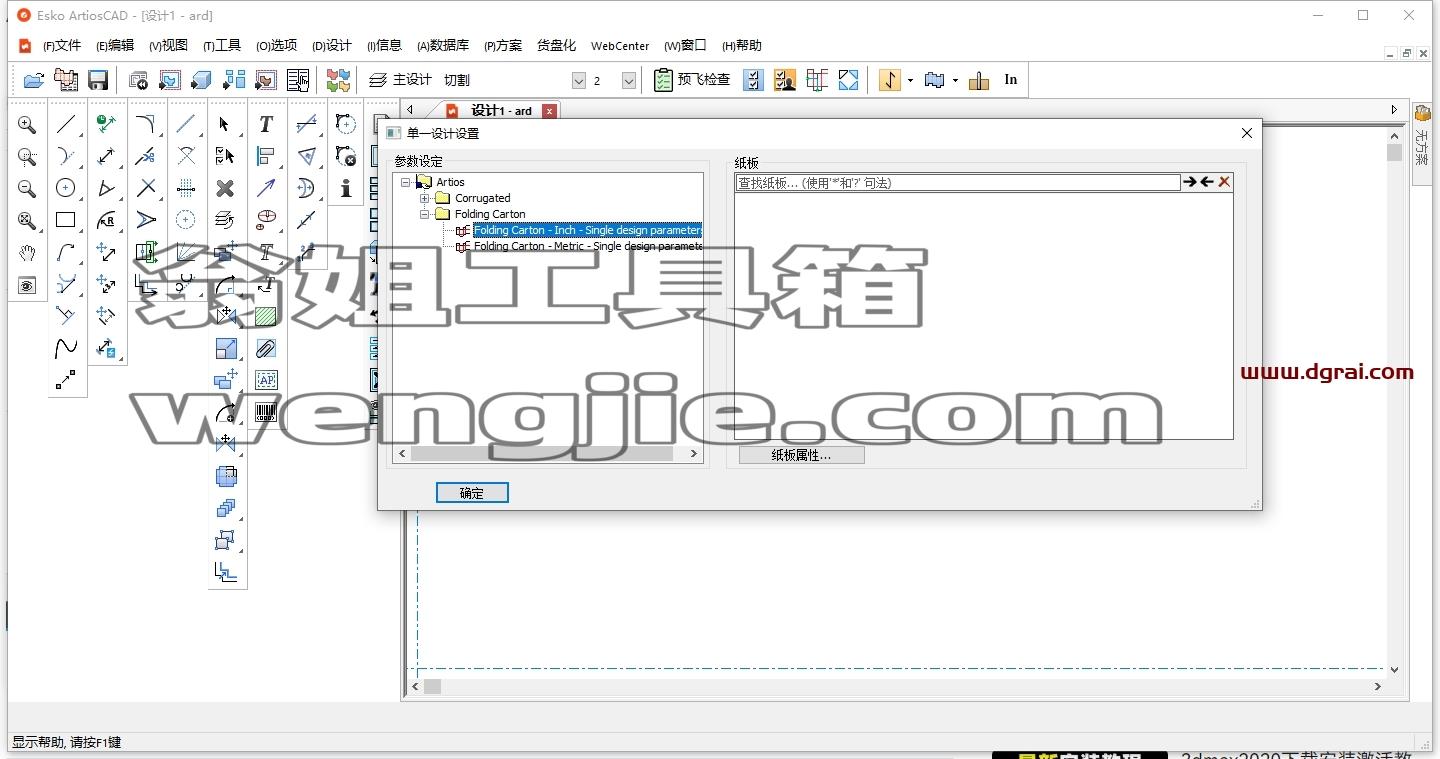Click the Corrugated folder label

point(483,198)
